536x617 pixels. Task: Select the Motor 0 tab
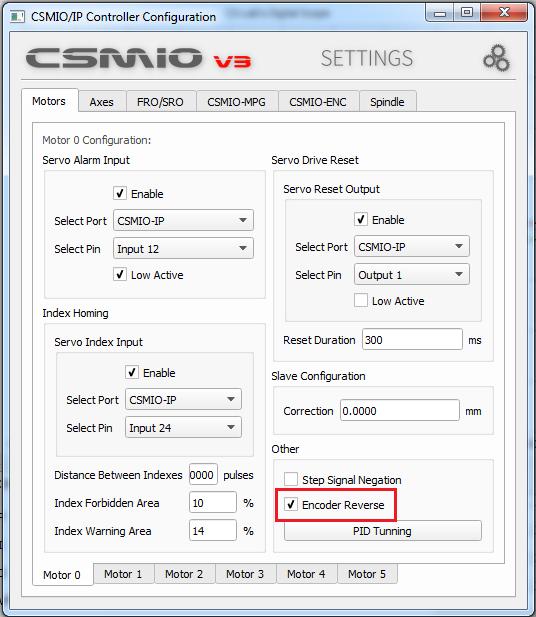(62, 575)
